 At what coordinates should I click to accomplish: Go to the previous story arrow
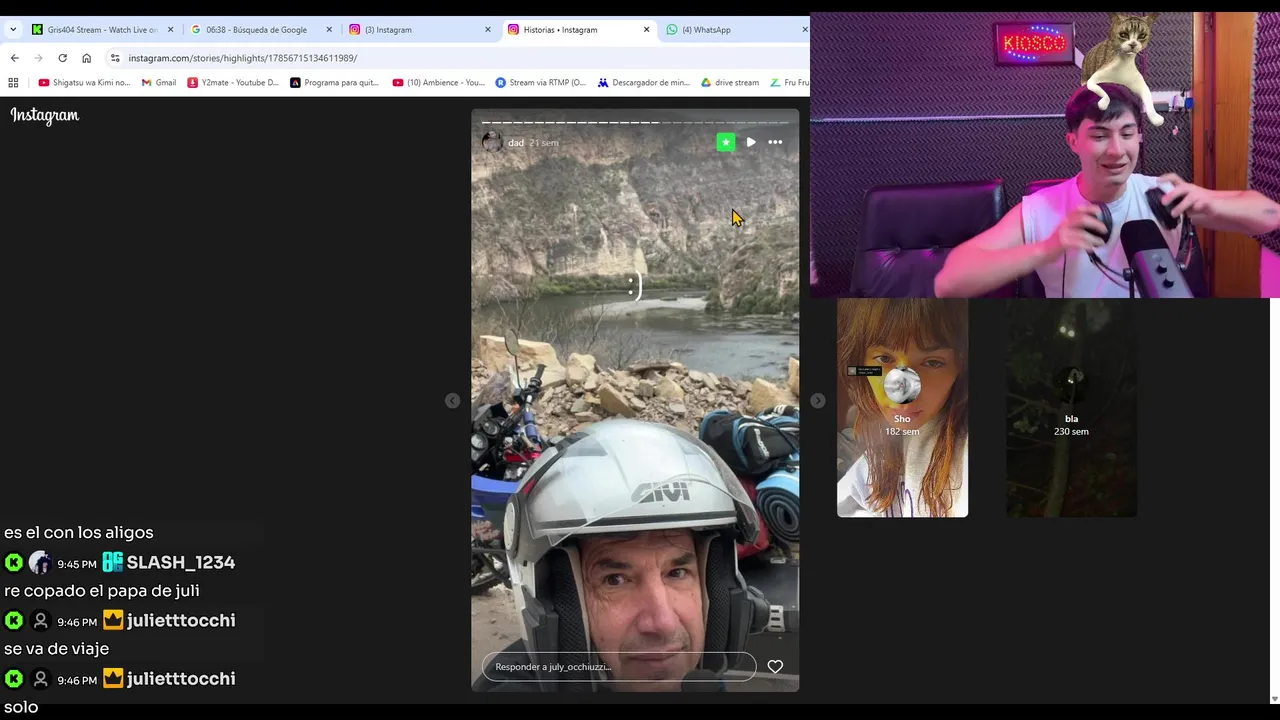point(453,401)
